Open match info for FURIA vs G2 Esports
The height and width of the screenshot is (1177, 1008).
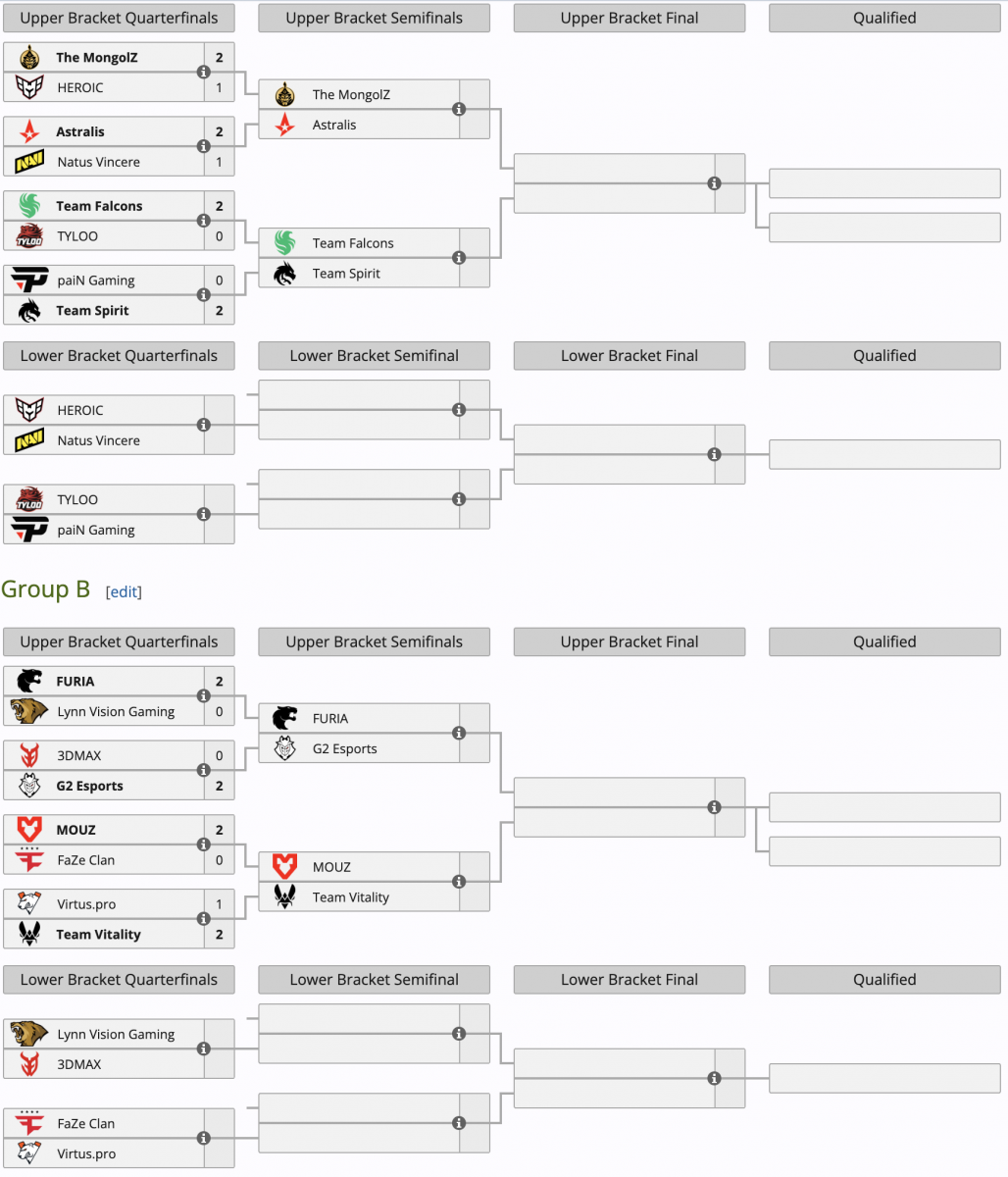[x=459, y=733]
